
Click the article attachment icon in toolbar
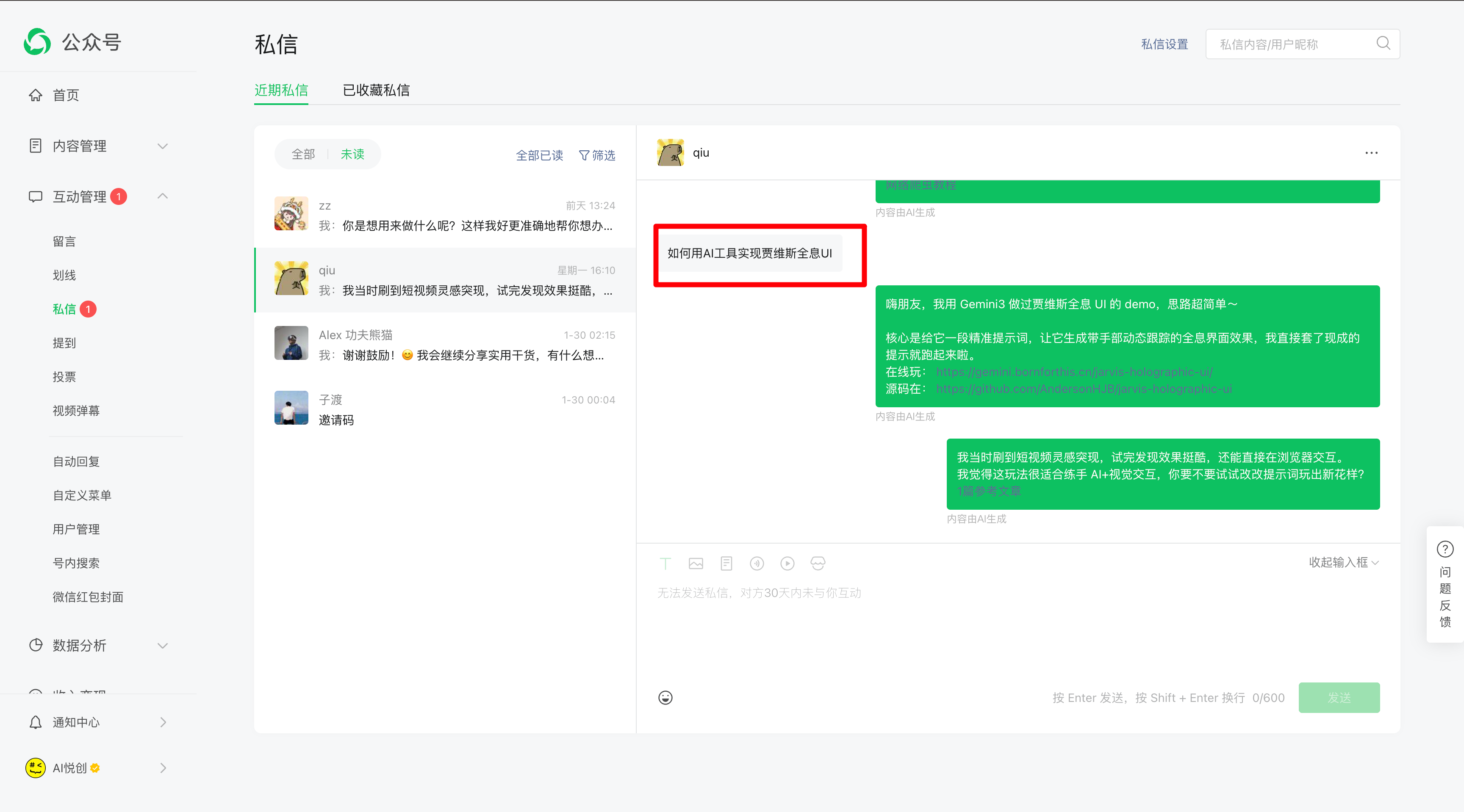726,563
